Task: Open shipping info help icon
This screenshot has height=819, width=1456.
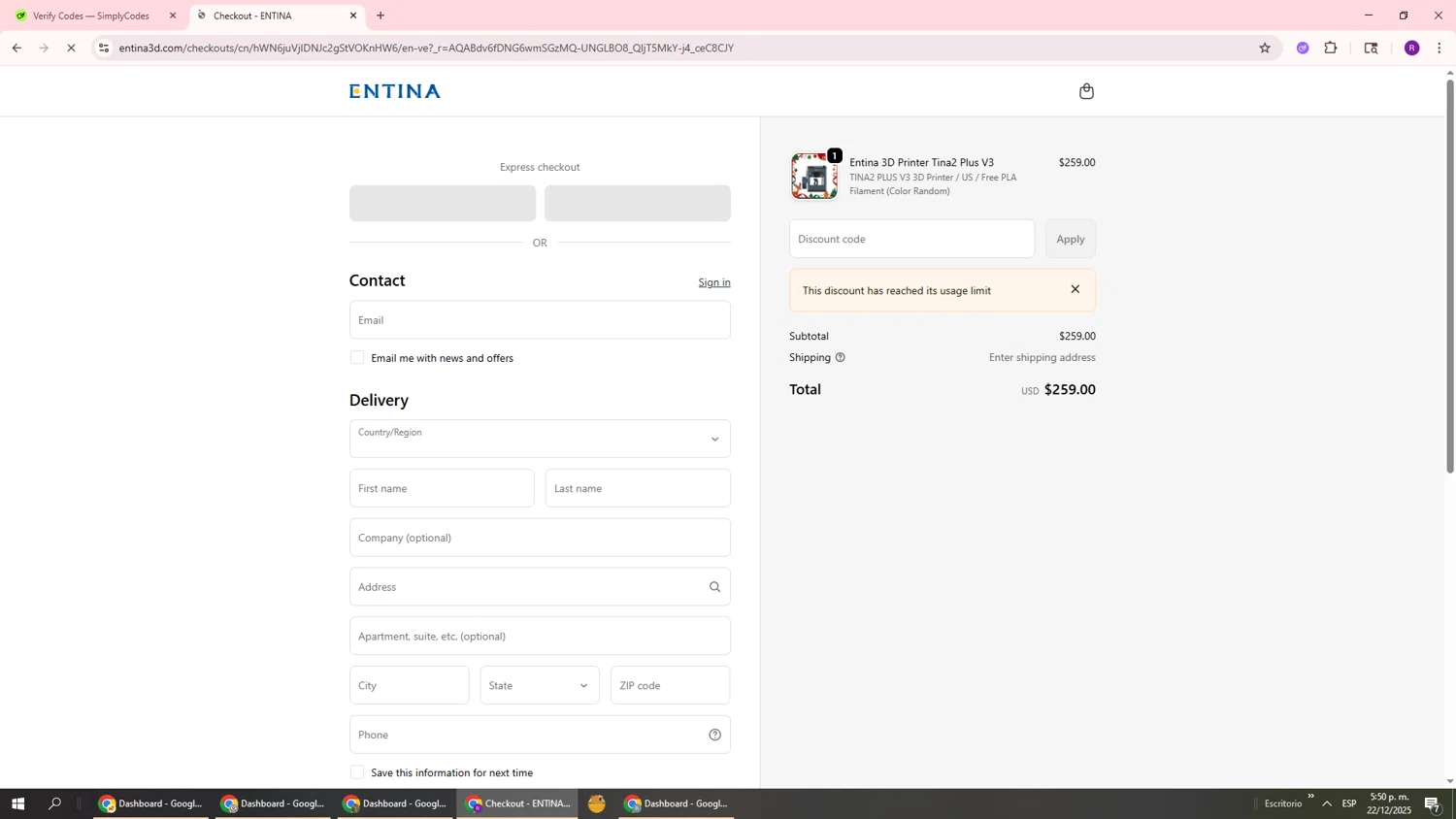Action: [x=841, y=357]
